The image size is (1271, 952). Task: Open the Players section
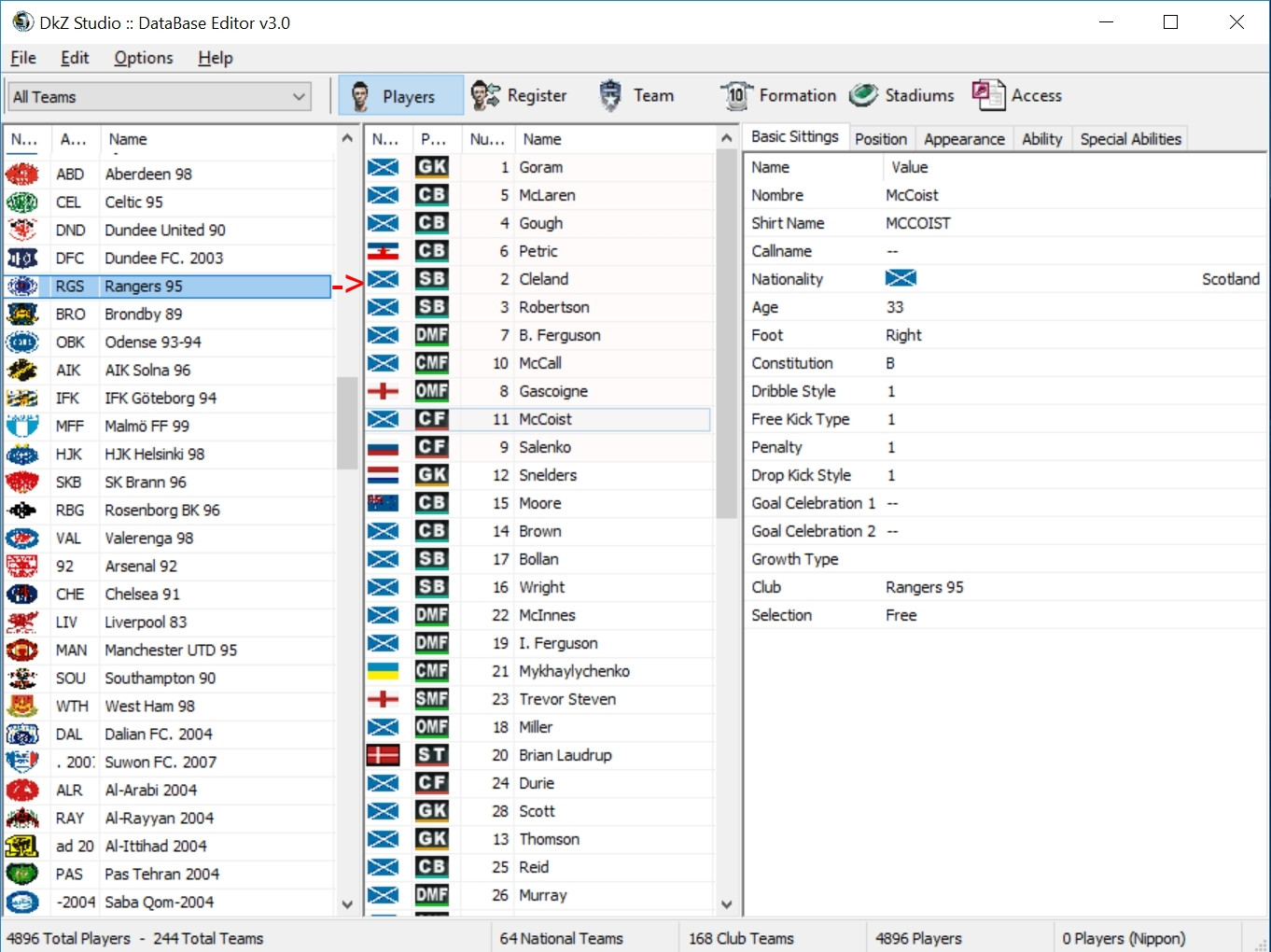point(400,96)
